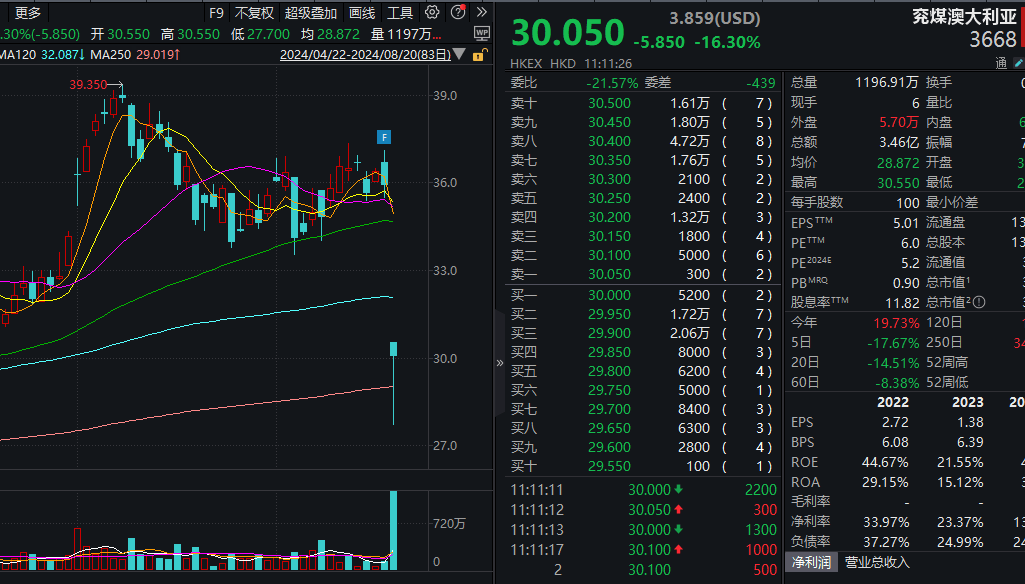The image size is (1025, 584).
Task: Toggle the yellow chart lock icon
Action: [482, 56]
